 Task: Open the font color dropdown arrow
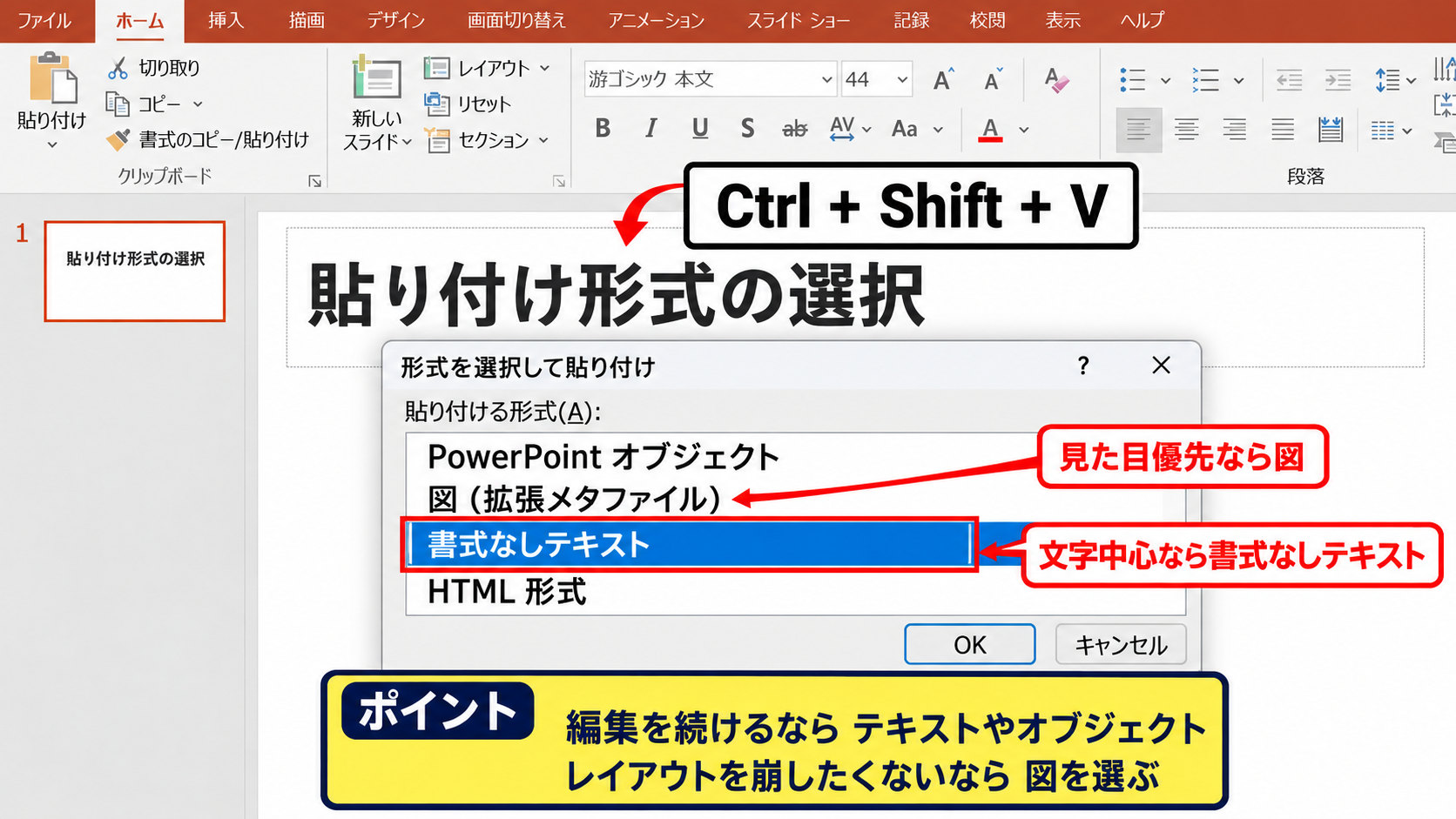(x=1024, y=130)
